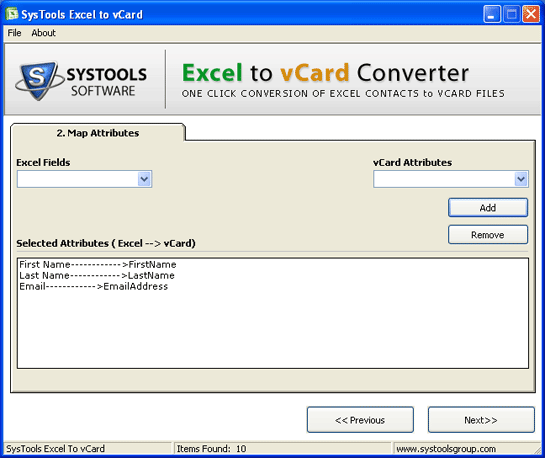
Task: Select the Email to EmailAddress mapping
Action: (x=93, y=287)
